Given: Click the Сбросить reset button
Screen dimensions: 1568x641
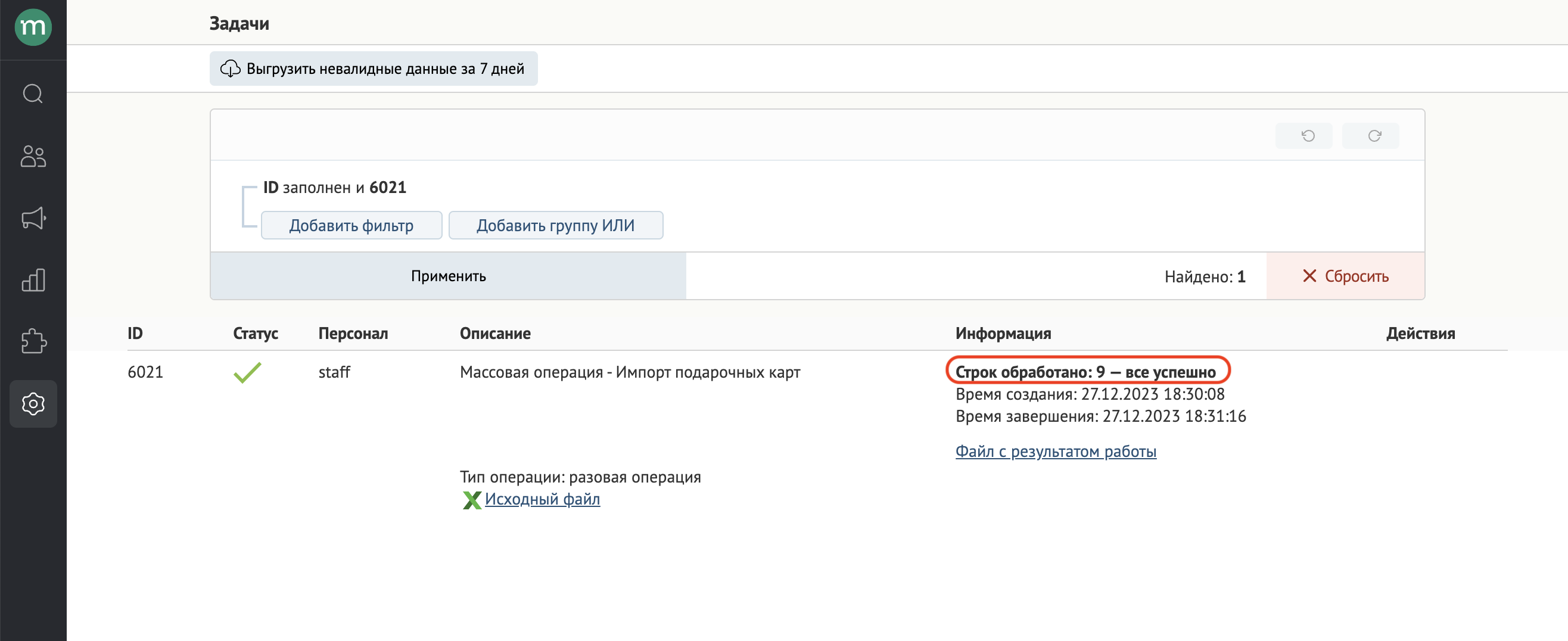Looking at the screenshot, I should [1345, 276].
